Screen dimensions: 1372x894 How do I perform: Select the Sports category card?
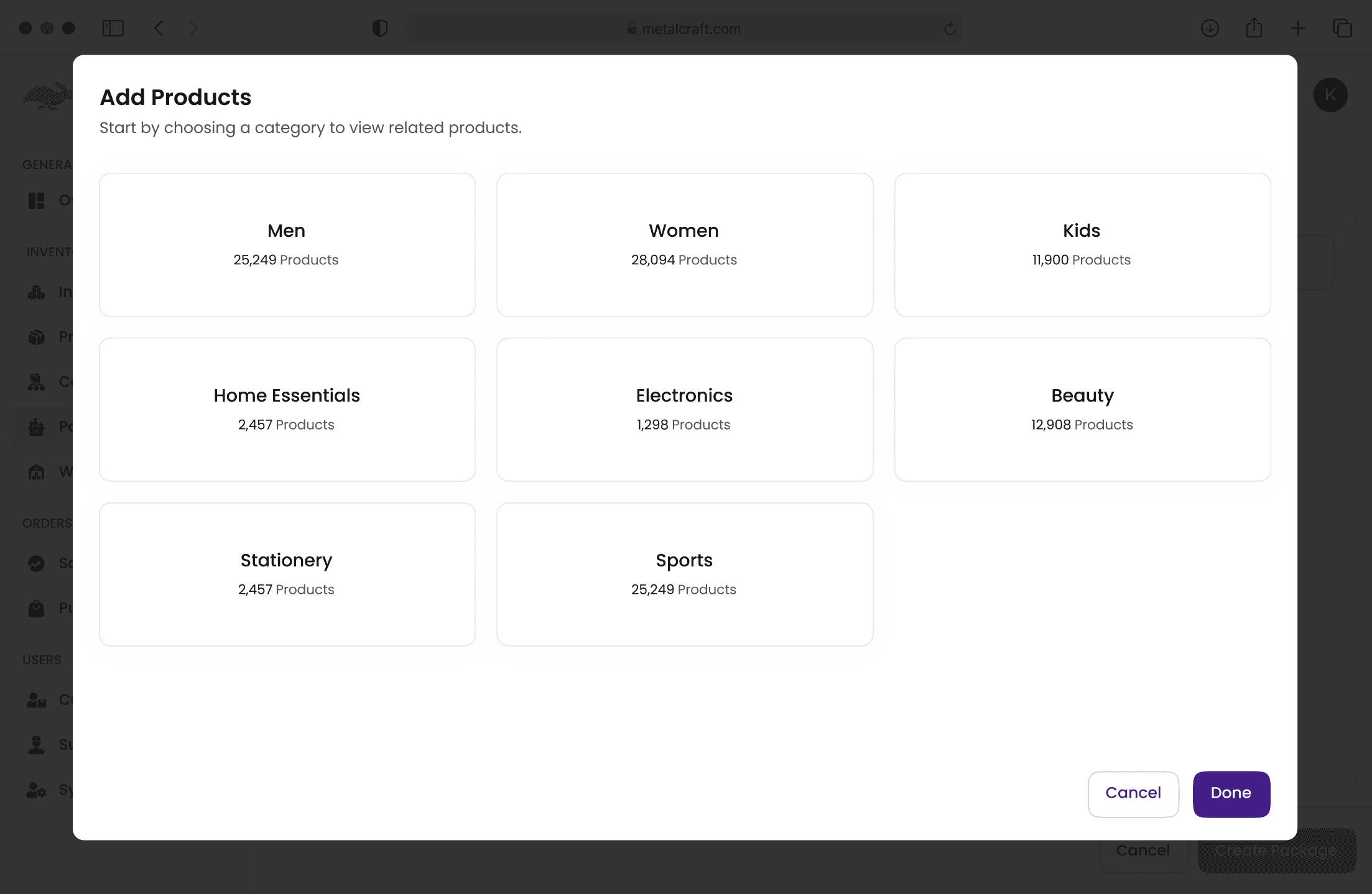[x=684, y=574]
